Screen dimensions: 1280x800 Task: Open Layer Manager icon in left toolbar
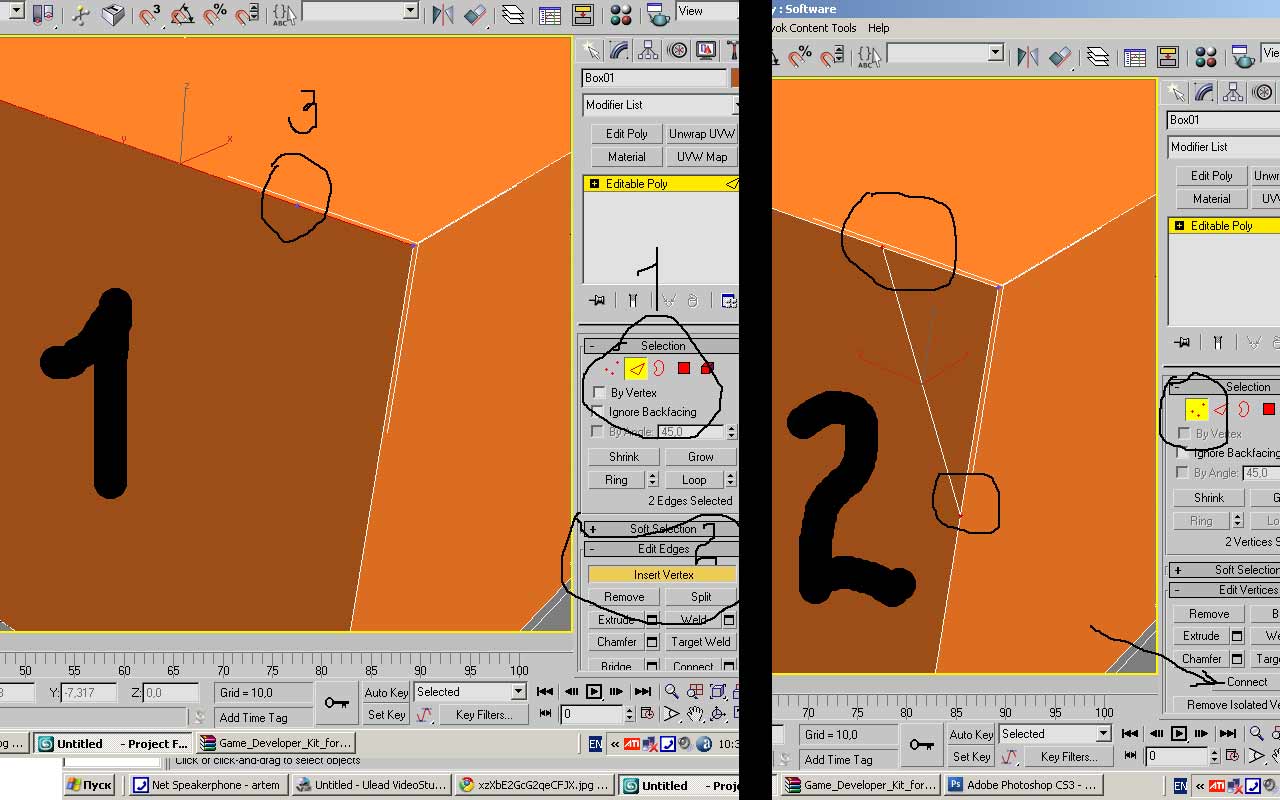tap(512, 15)
